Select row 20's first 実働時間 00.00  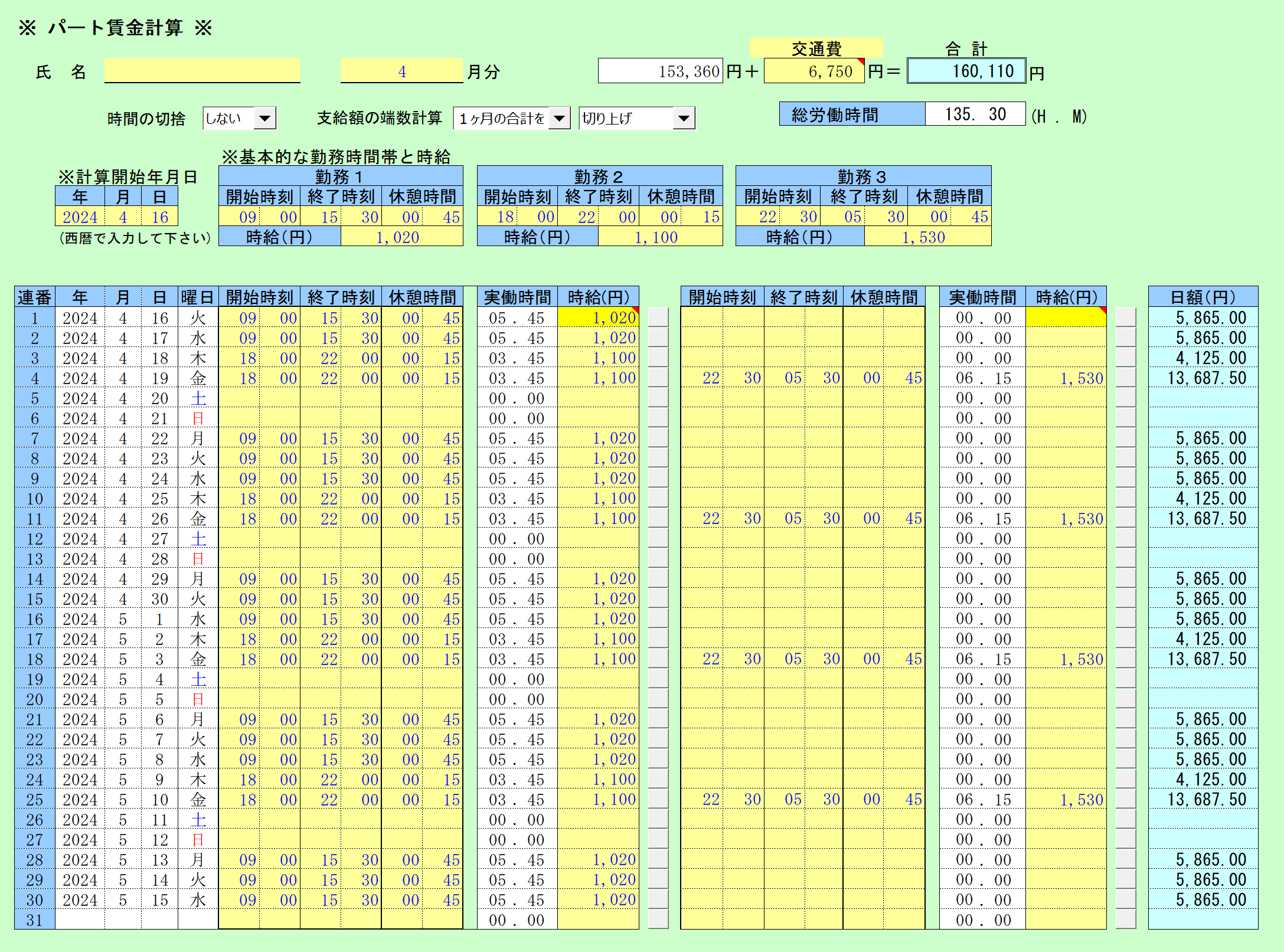pos(517,699)
